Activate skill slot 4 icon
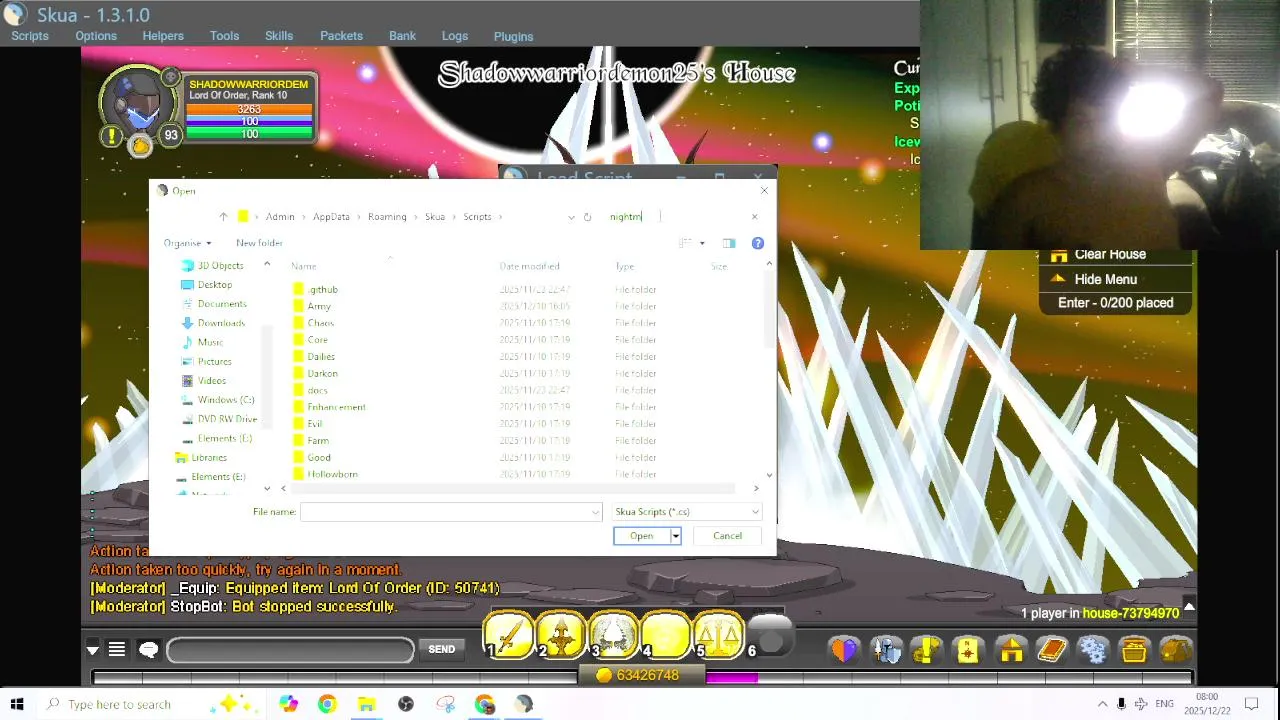 pos(666,636)
